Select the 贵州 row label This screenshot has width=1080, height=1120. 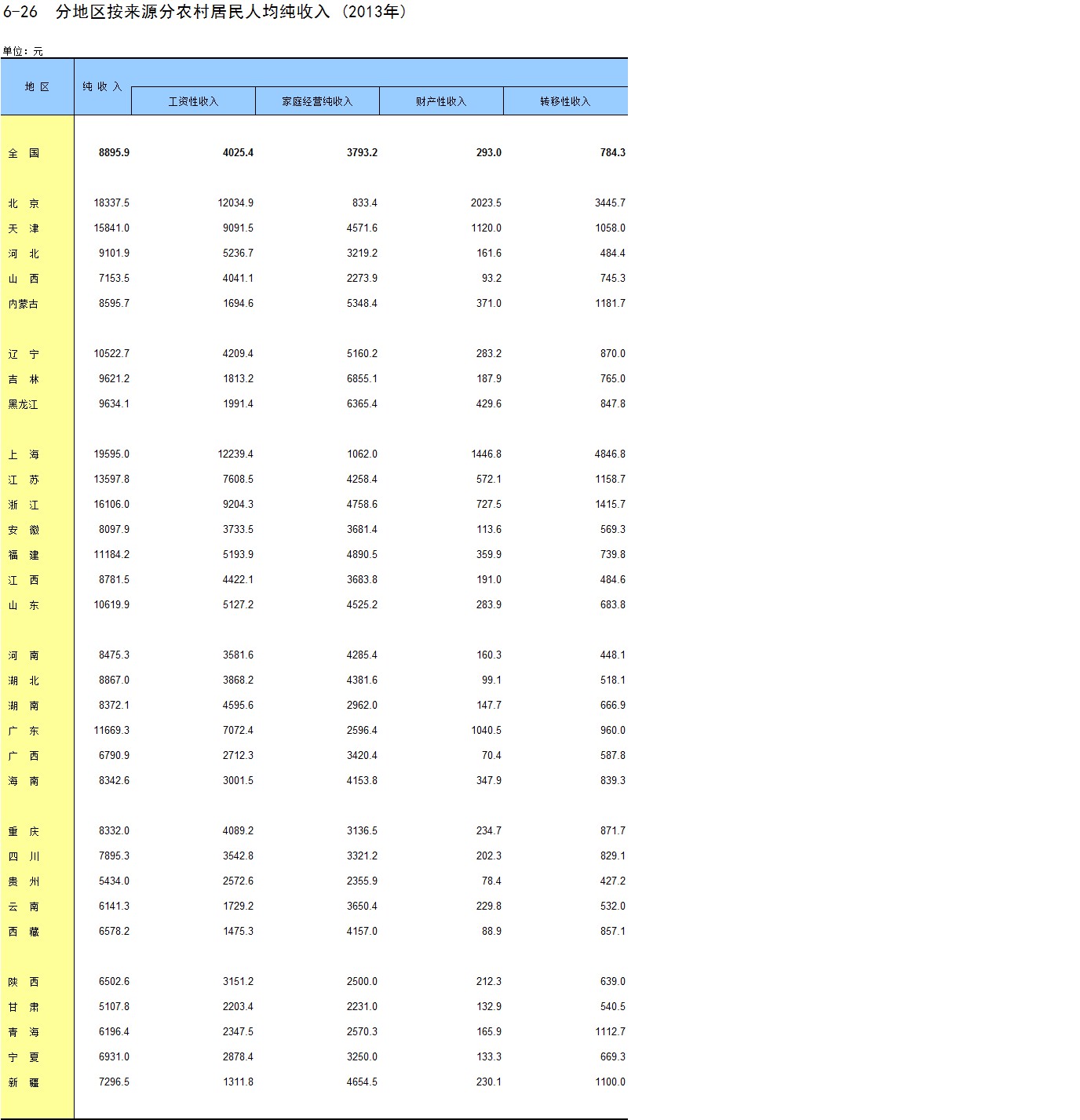point(24,881)
